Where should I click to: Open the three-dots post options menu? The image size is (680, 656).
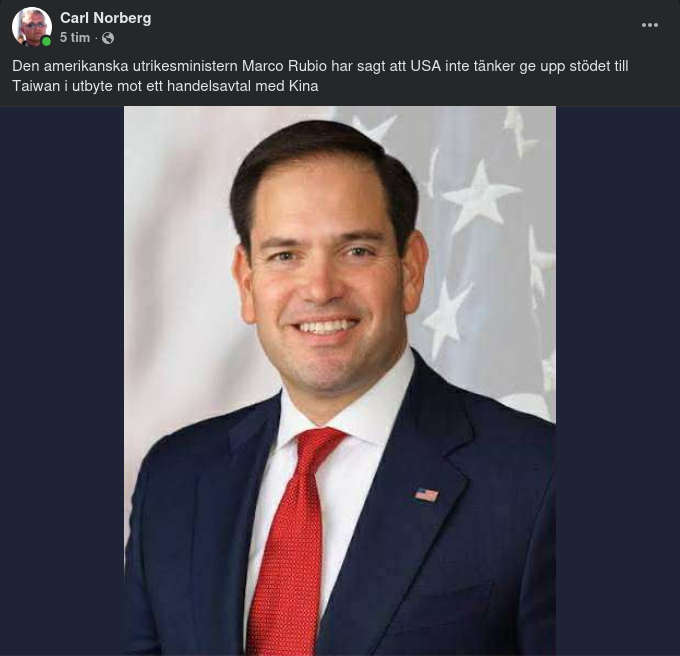point(650,25)
